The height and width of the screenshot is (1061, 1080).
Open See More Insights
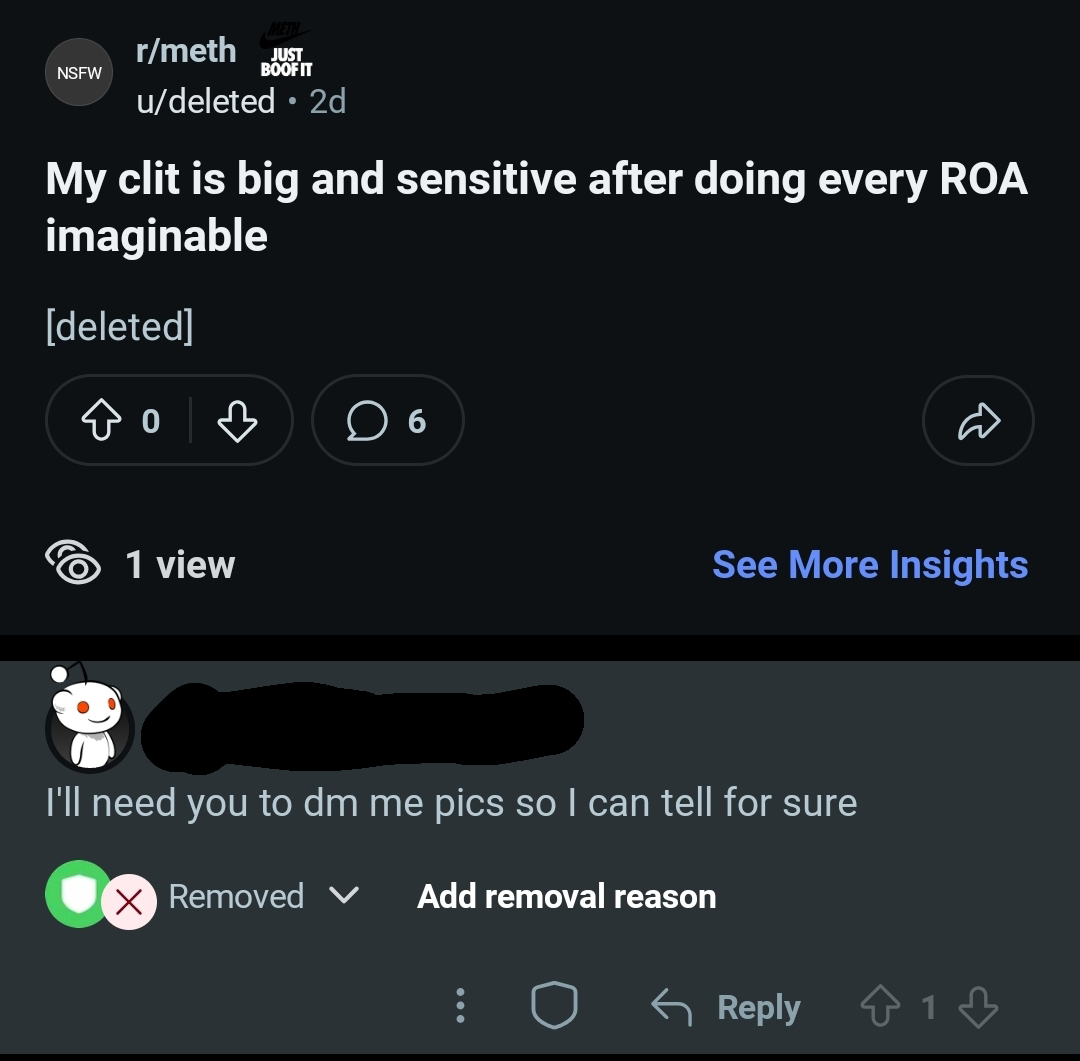point(869,564)
